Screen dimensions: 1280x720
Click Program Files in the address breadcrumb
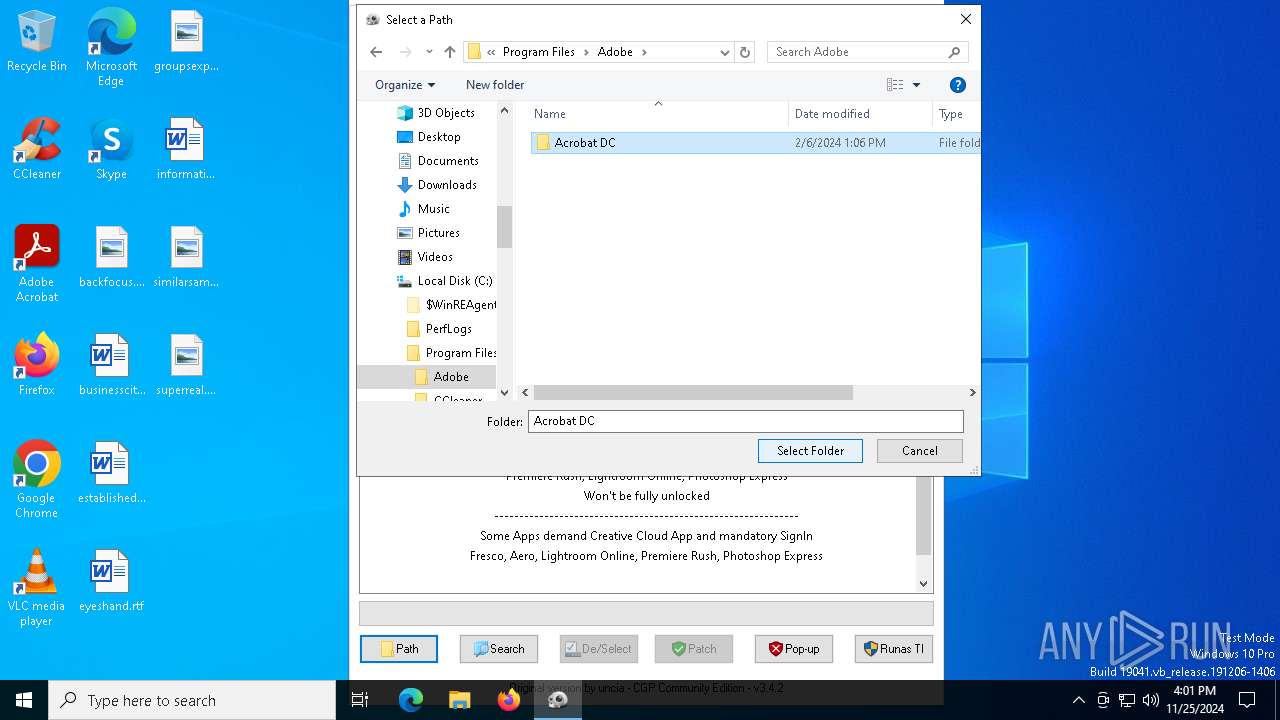coord(538,52)
